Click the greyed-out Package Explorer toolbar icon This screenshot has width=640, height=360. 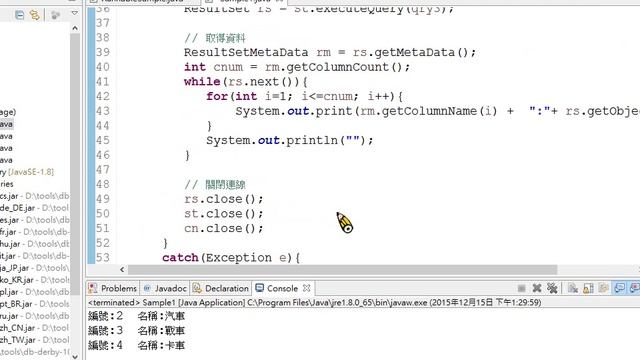click(56, 15)
